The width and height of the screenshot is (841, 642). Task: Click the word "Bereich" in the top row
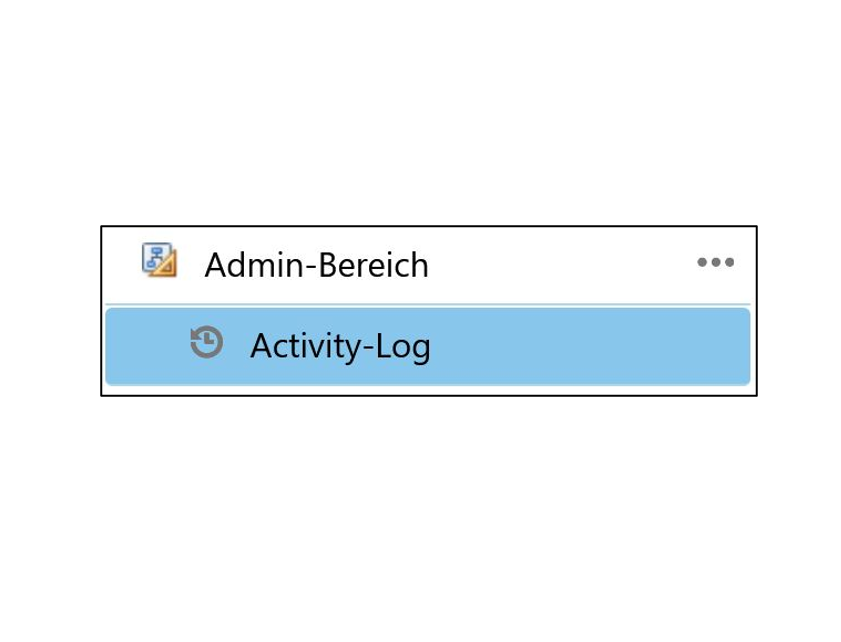pos(373,265)
